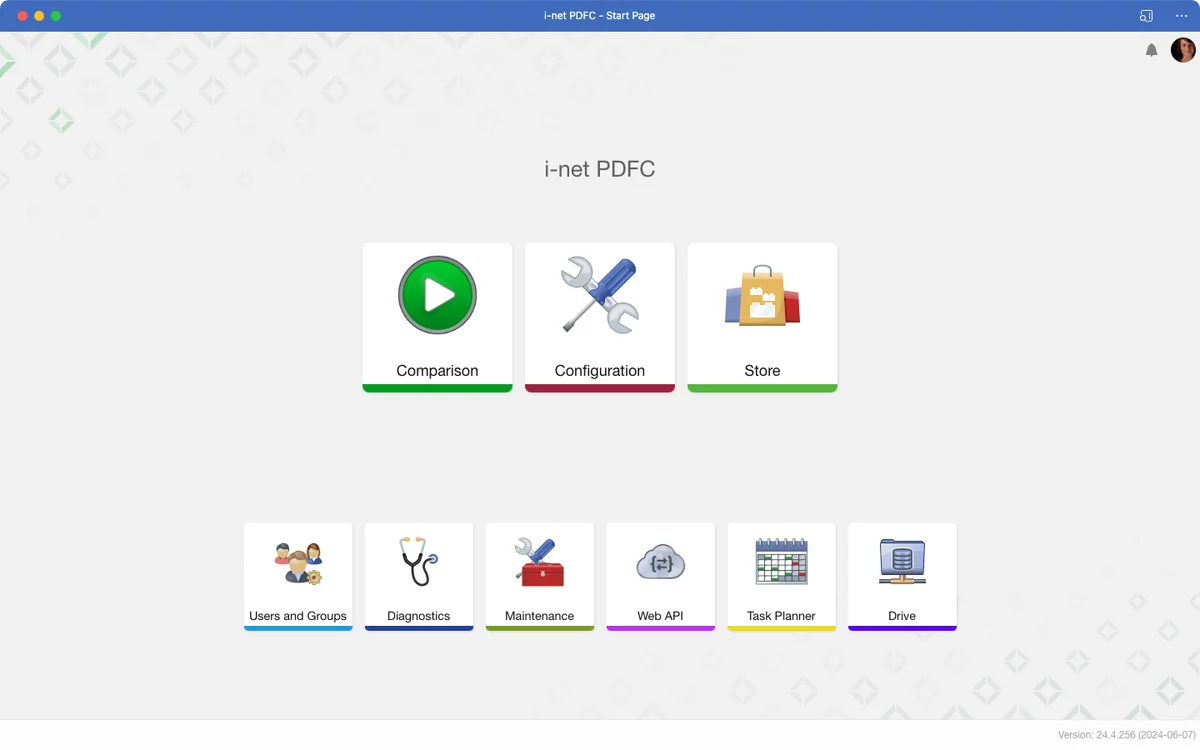Click the "i-net PDFC" page heading
The height and width of the screenshot is (750, 1200).
click(x=599, y=169)
